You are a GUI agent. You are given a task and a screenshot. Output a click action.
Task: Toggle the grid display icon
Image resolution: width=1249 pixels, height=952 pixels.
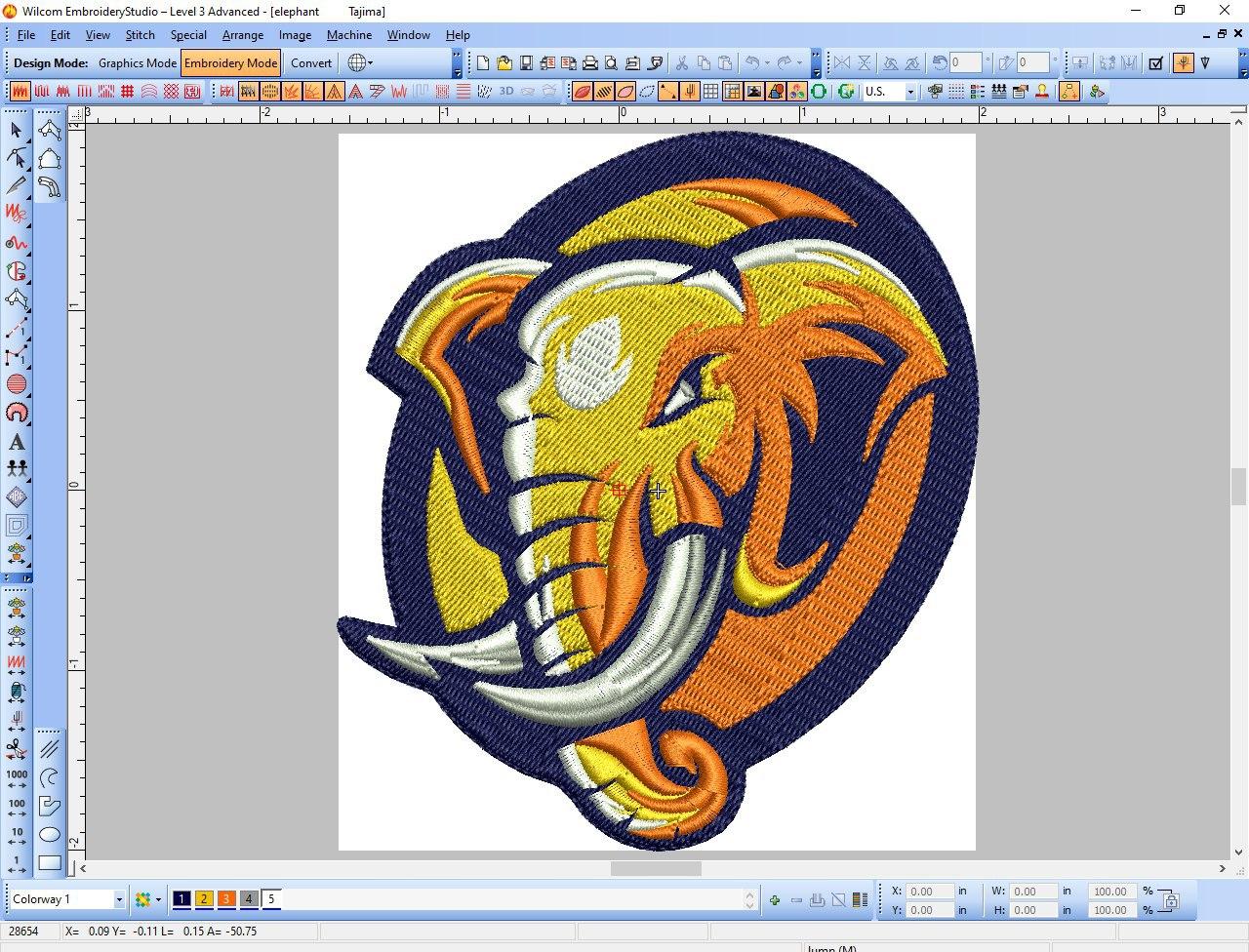click(710, 92)
